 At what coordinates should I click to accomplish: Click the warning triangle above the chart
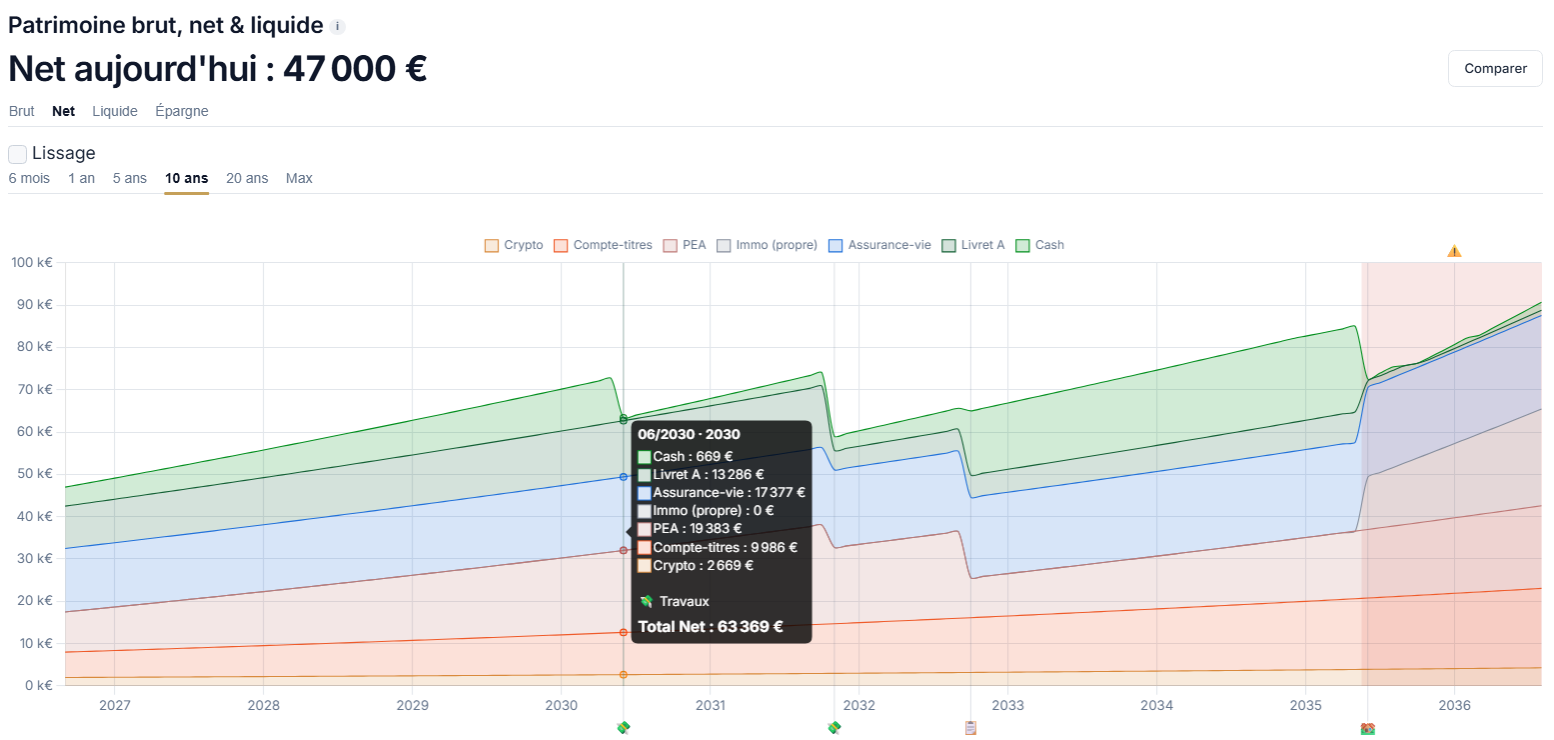1454,250
